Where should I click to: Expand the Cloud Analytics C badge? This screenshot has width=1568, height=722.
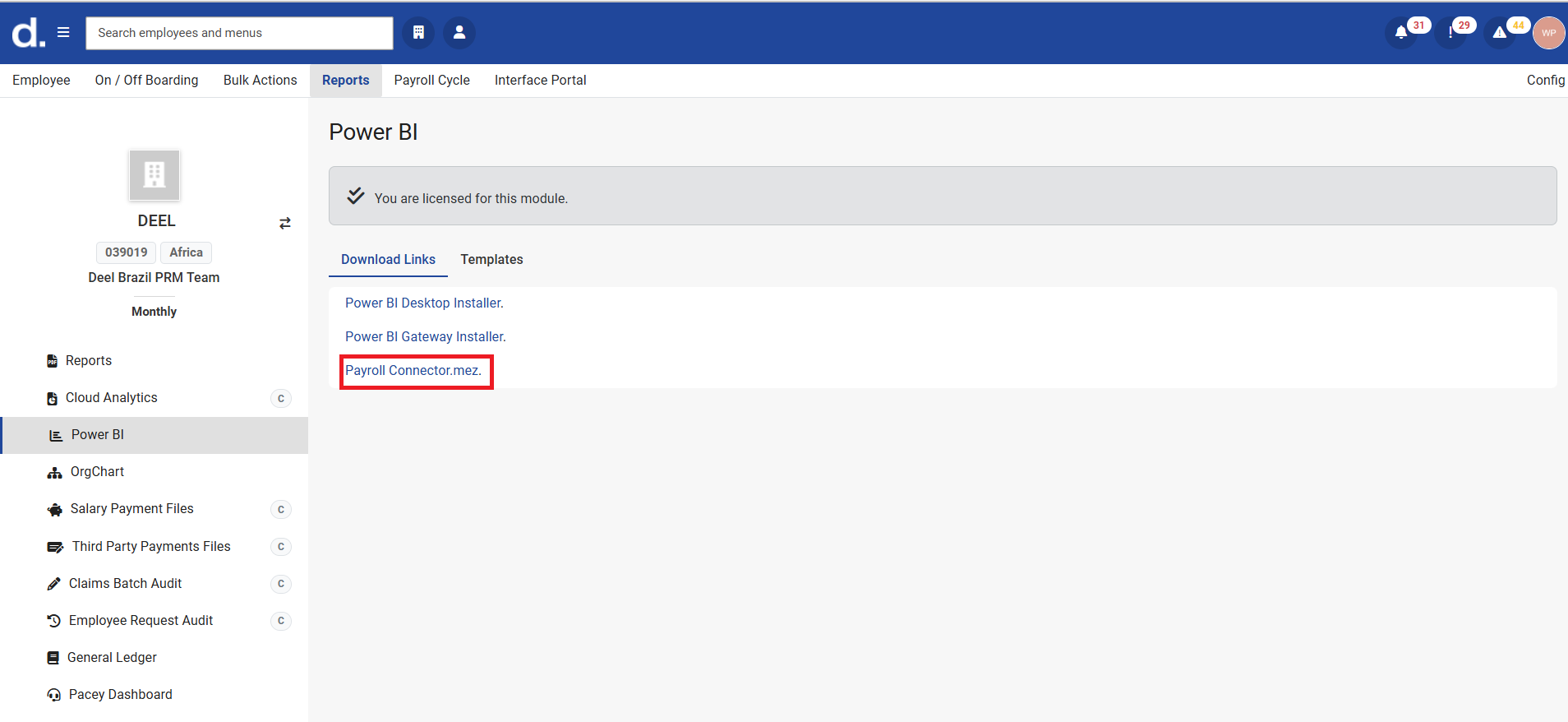[x=280, y=398]
